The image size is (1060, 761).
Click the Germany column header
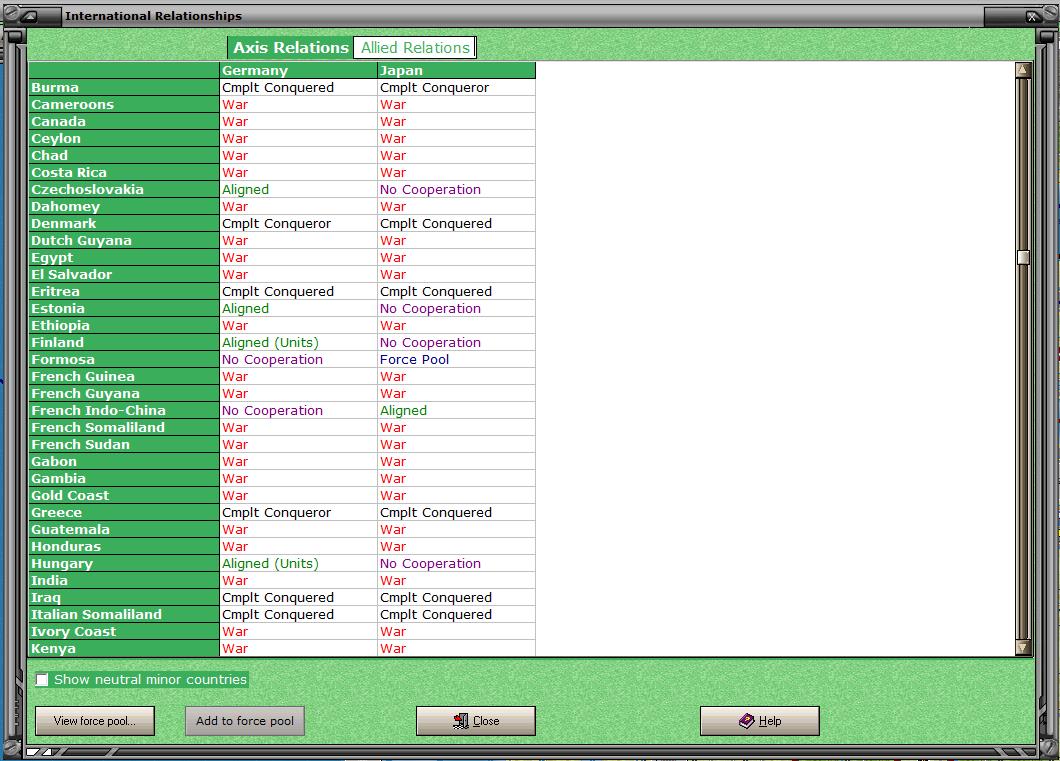click(x=299, y=70)
